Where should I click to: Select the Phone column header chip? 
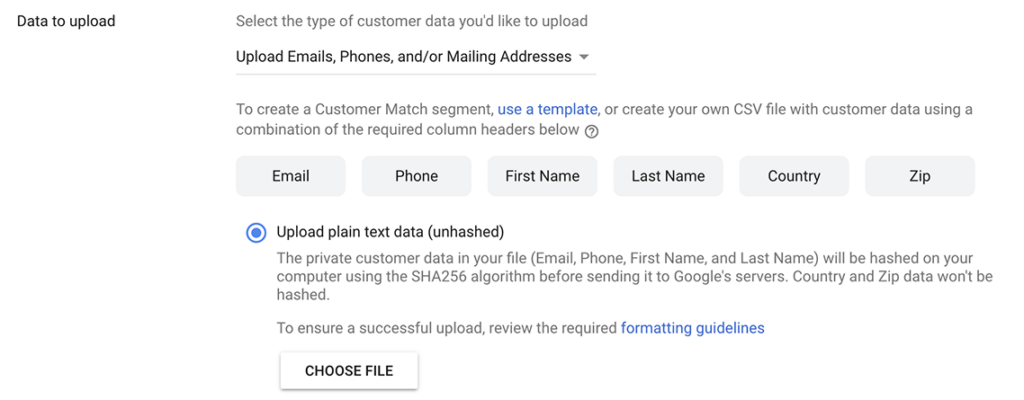coord(416,176)
